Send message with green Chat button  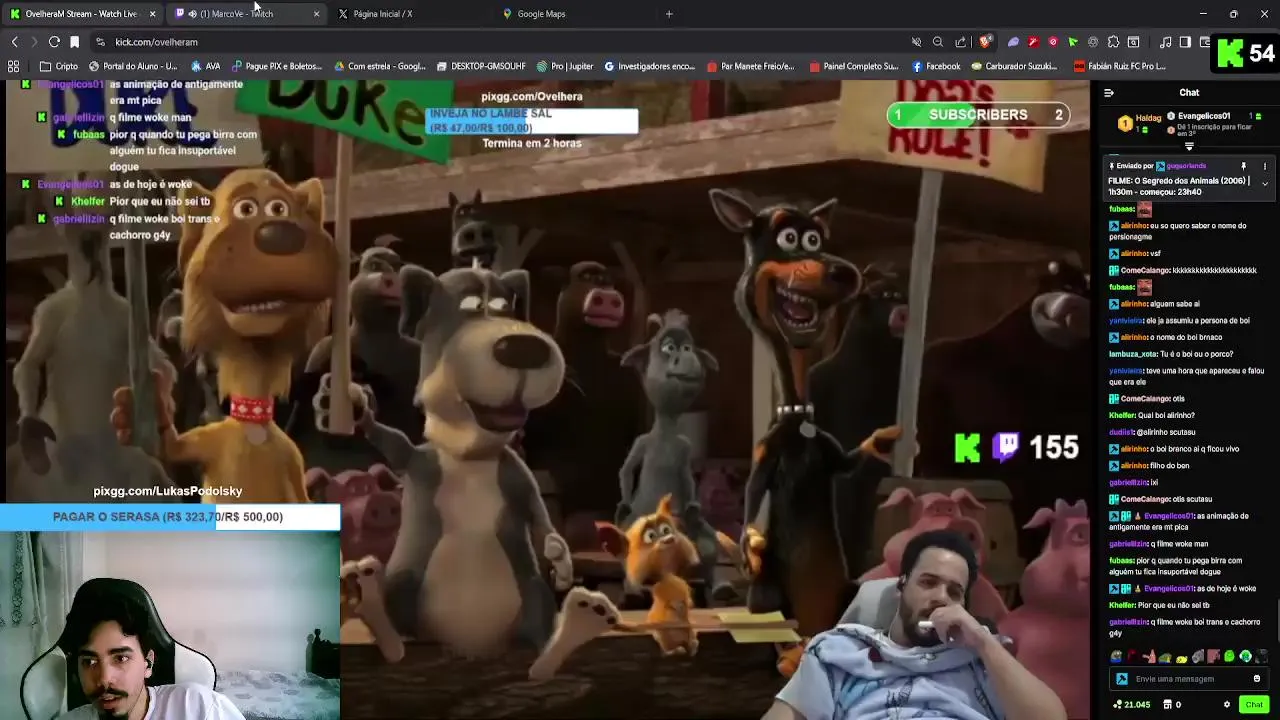pyautogui.click(x=1254, y=704)
